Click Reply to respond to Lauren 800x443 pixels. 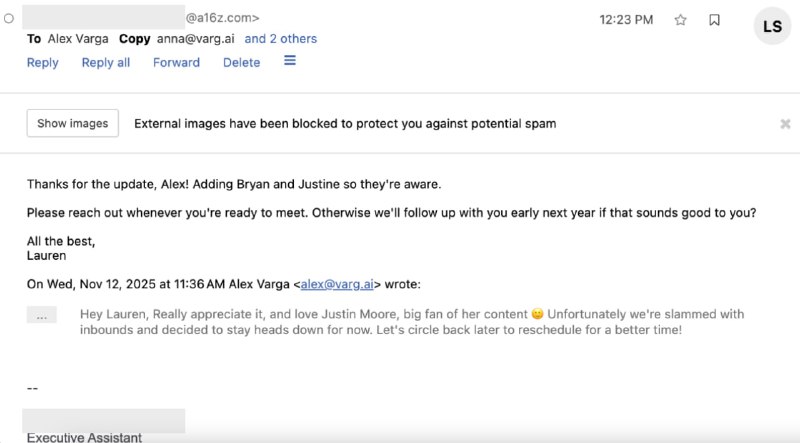(x=43, y=62)
